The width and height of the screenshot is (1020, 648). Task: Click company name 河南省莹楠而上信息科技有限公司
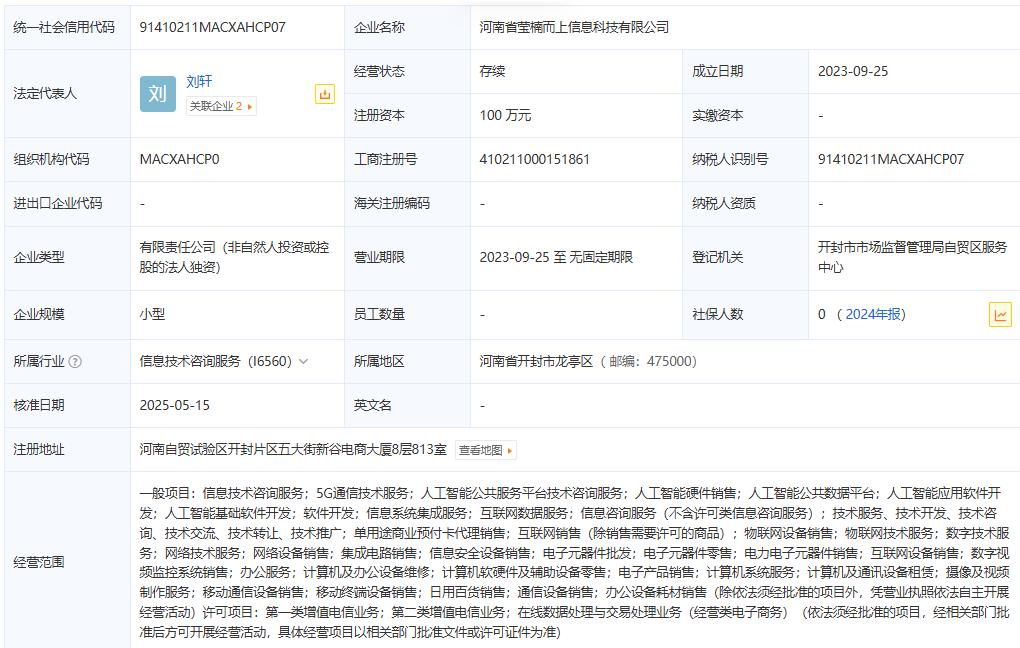coord(574,27)
